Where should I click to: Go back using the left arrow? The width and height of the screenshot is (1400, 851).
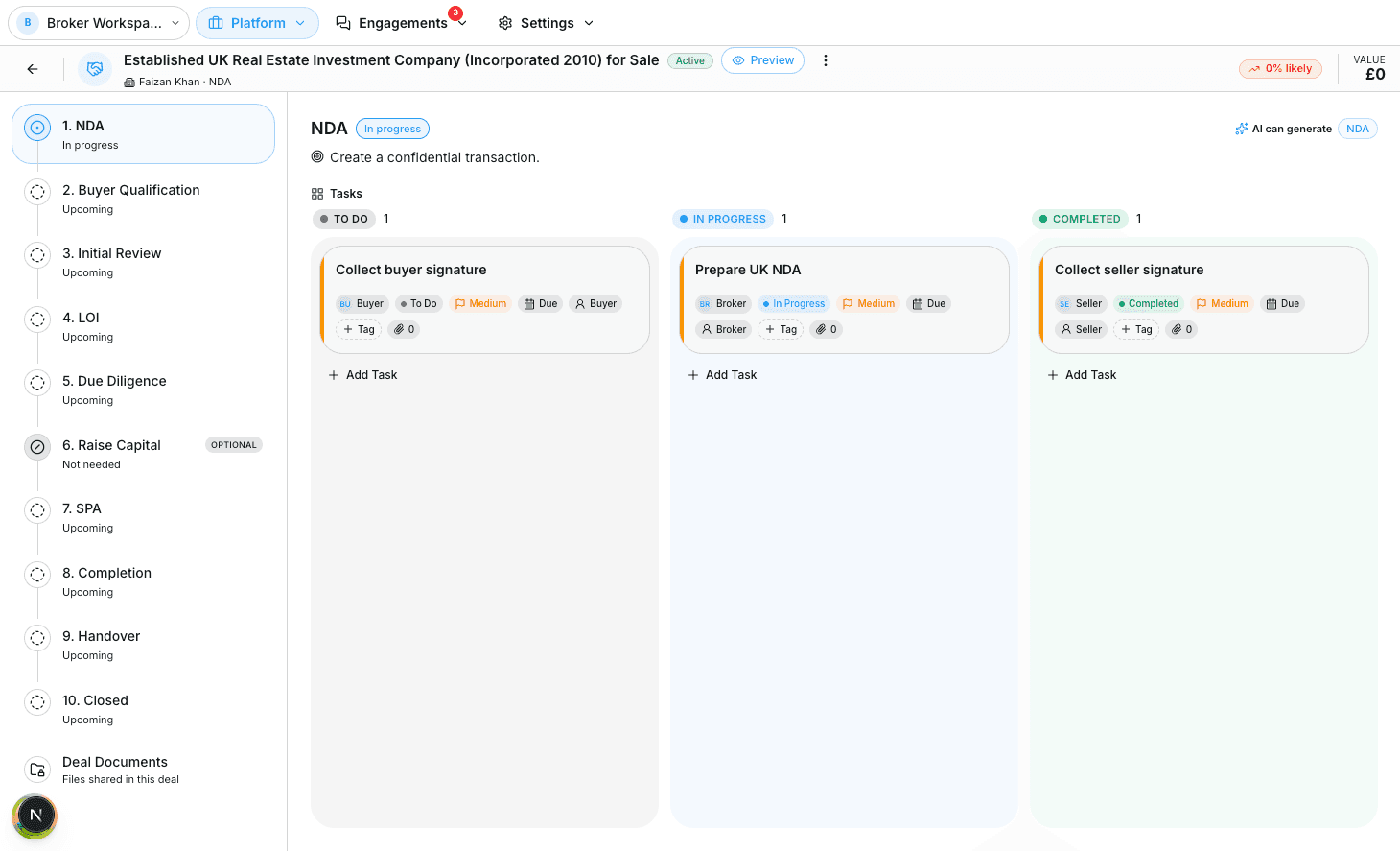[x=33, y=69]
